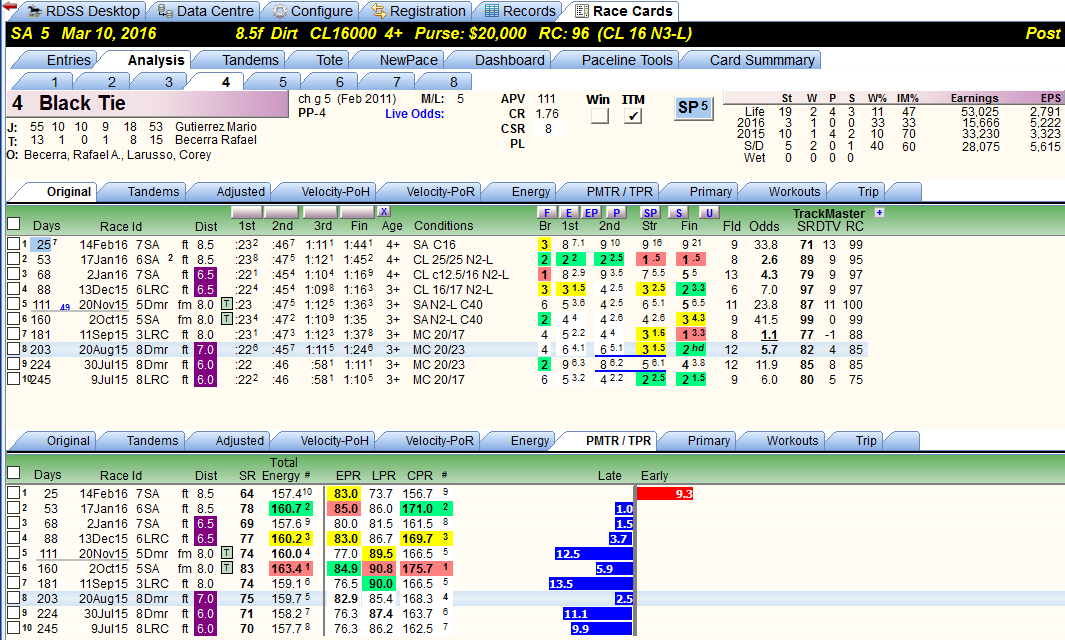
Task: Click the blue 12.5 Late bar
Action: coord(594,554)
